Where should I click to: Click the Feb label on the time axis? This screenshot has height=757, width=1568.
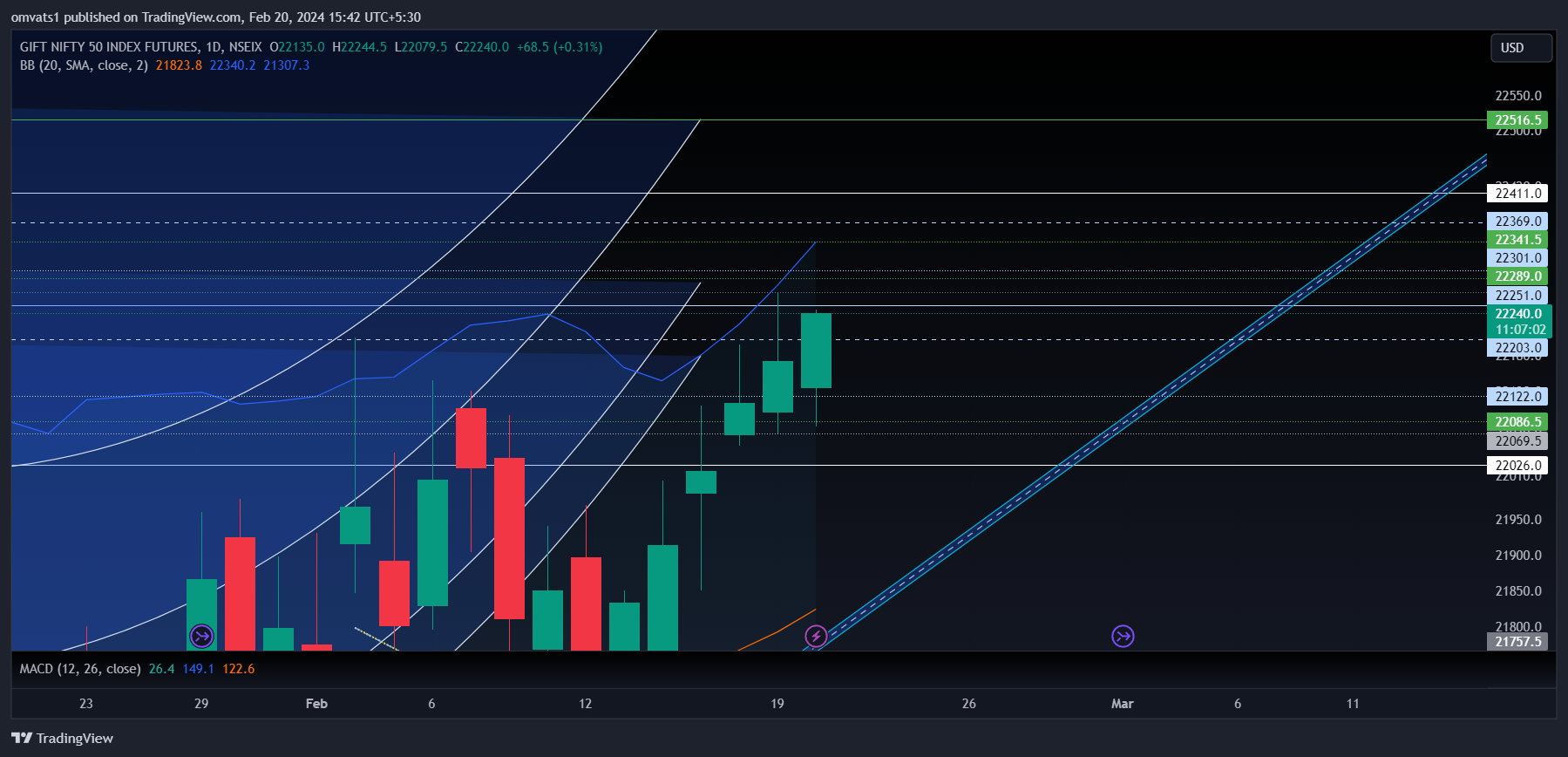tap(316, 704)
